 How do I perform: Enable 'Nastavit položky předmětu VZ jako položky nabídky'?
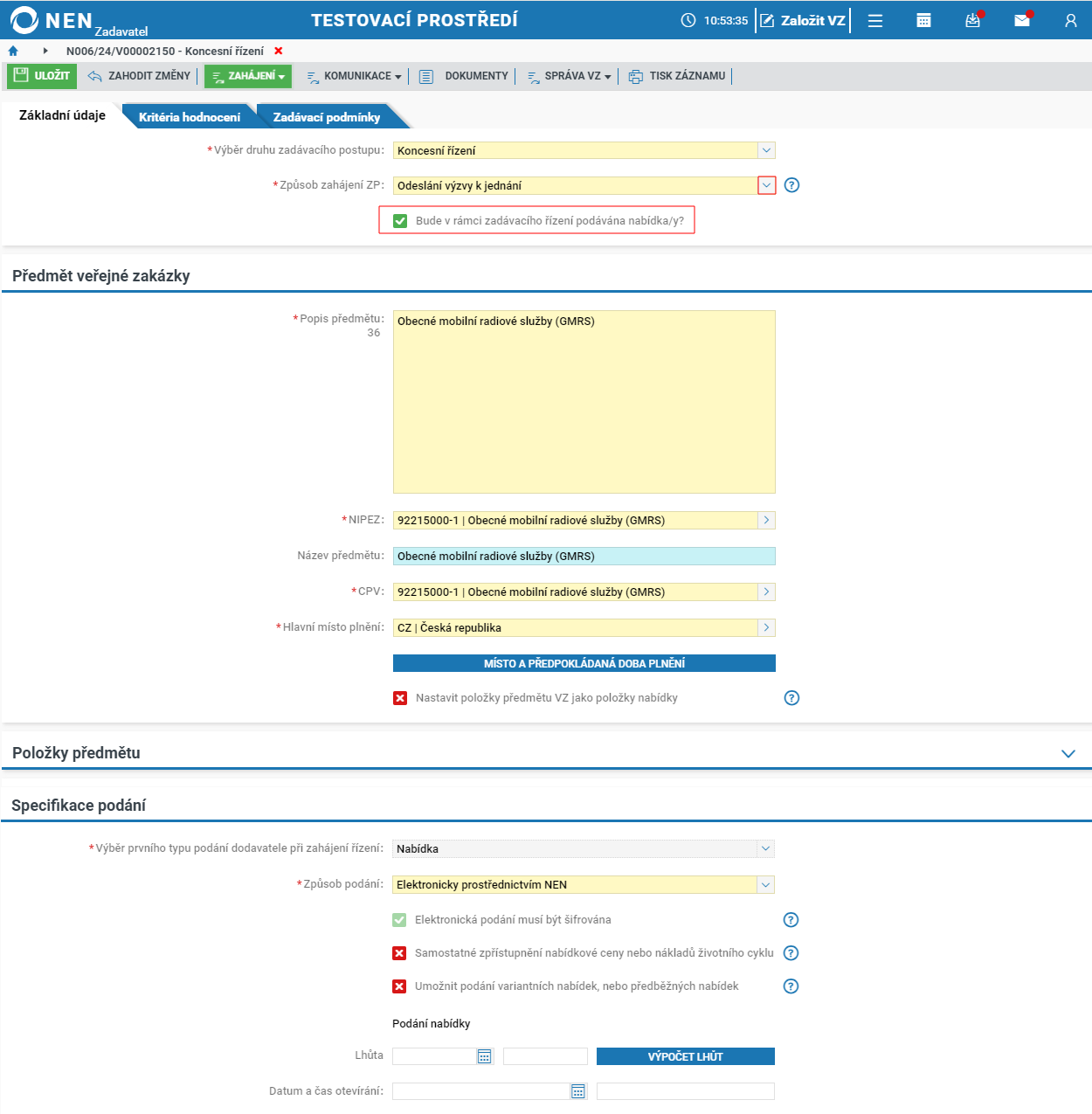(x=400, y=698)
